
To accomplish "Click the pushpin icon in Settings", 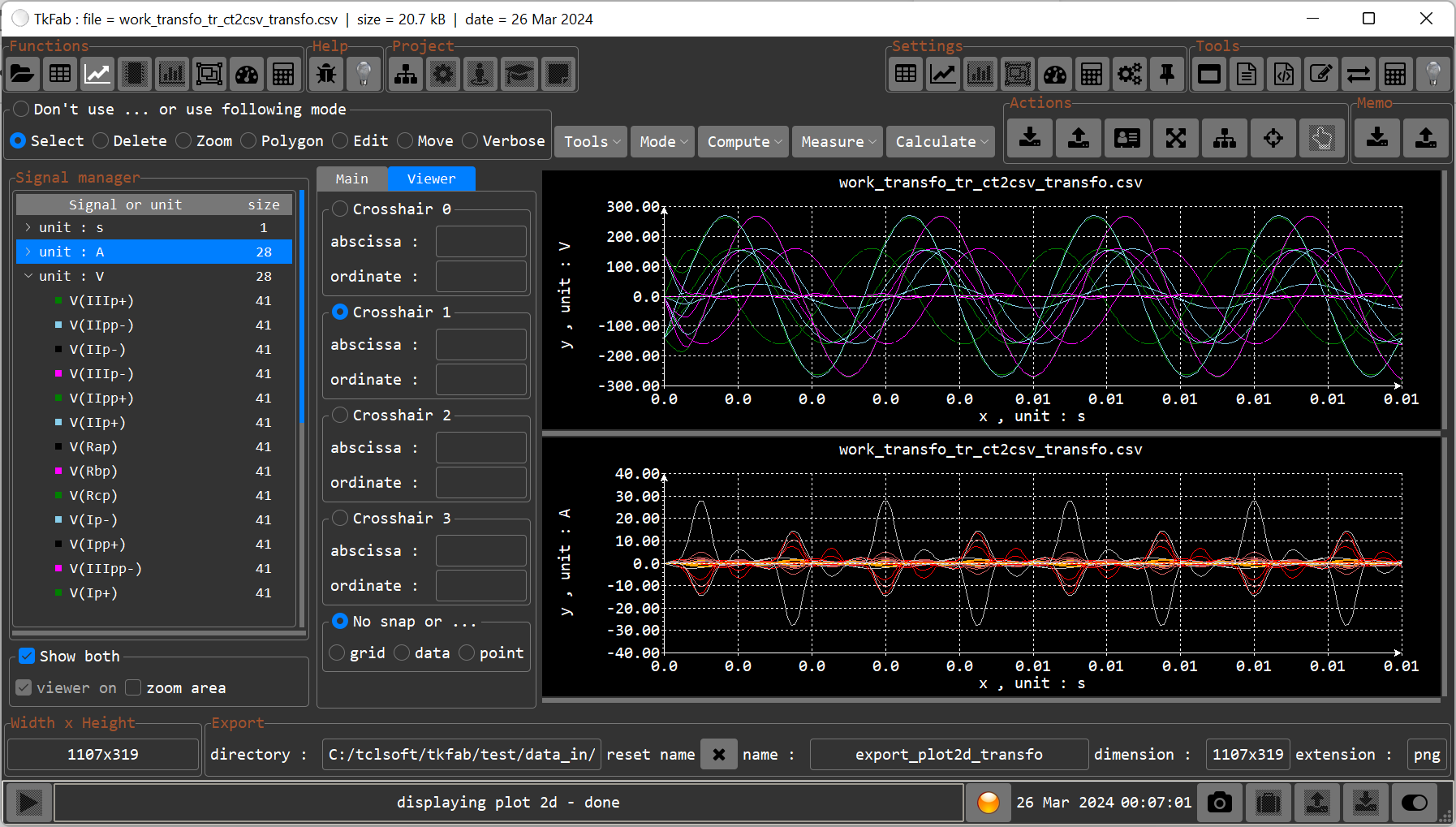I will pyautogui.click(x=1167, y=74).
